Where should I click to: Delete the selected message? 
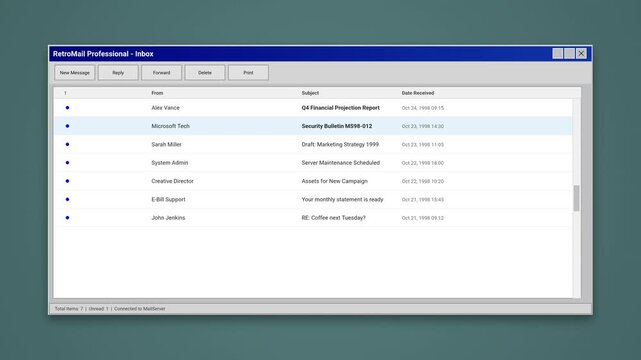tap(205, 73)
